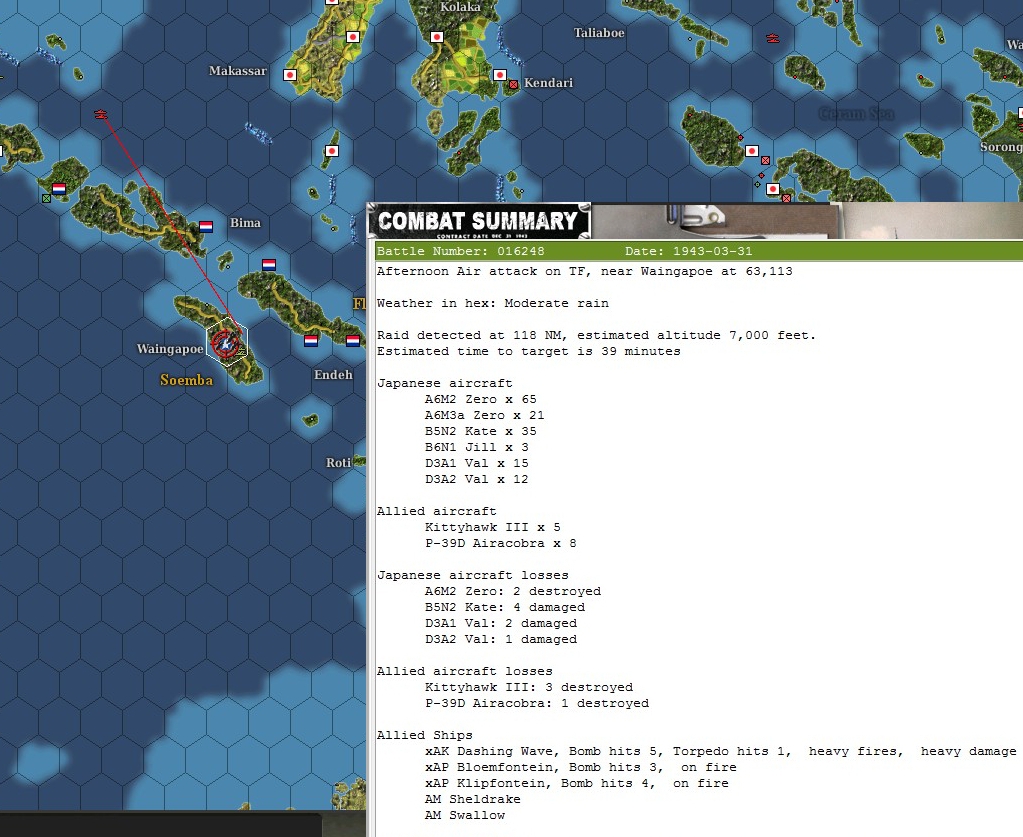The height and width of the screenshot is (837, 1023).
Task: Select the Endeh map label
Action: [333, 374]
